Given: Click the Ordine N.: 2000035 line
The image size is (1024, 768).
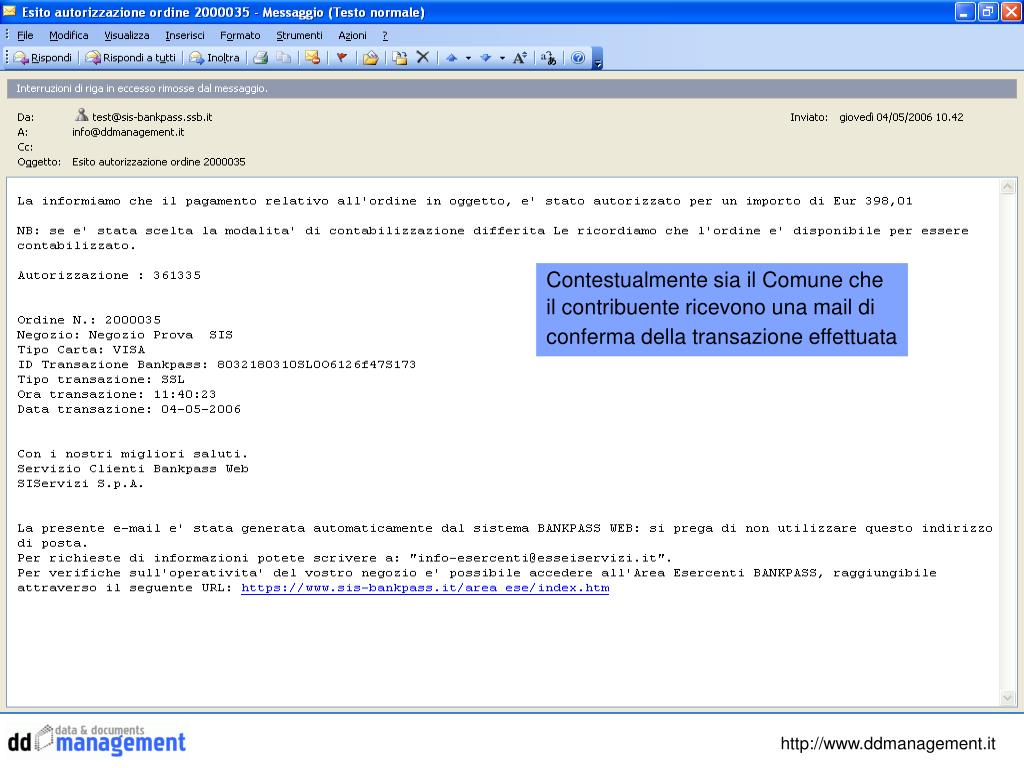Looking at the screenshot, I should pyautogui.click(x=89, y=320).
